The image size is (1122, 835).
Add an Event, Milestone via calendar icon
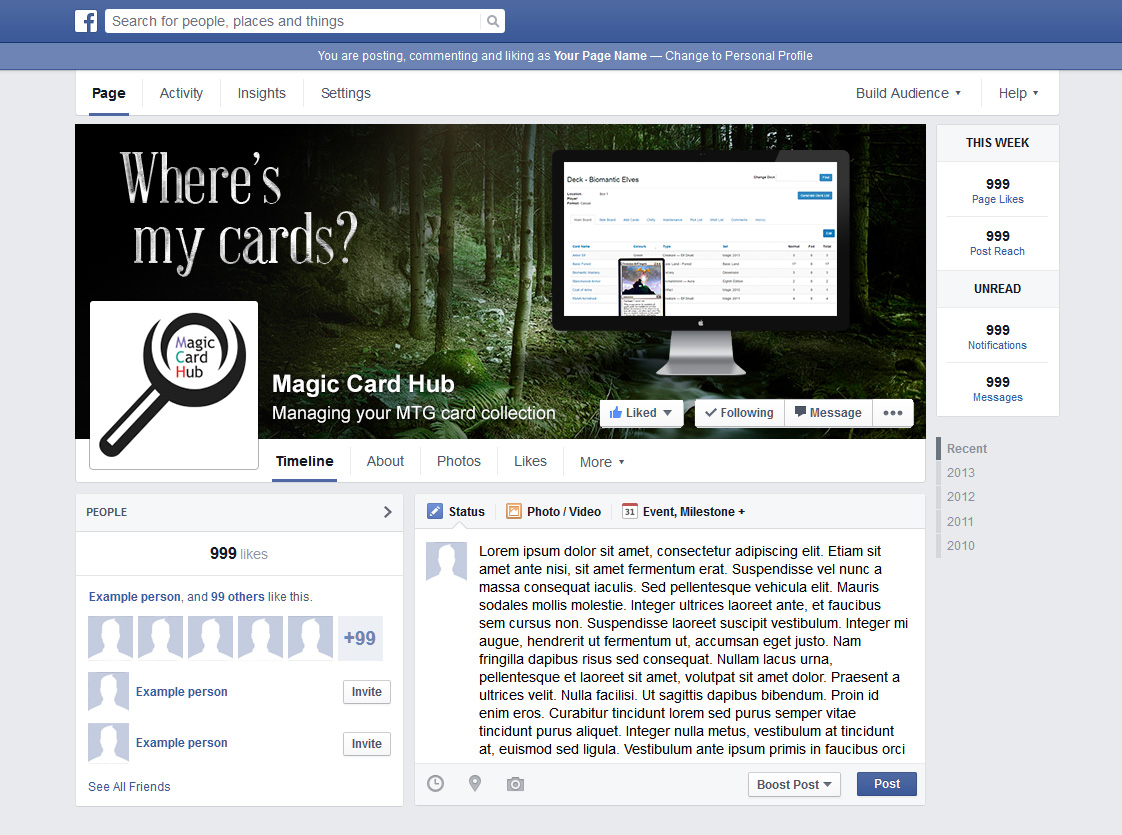625,511
